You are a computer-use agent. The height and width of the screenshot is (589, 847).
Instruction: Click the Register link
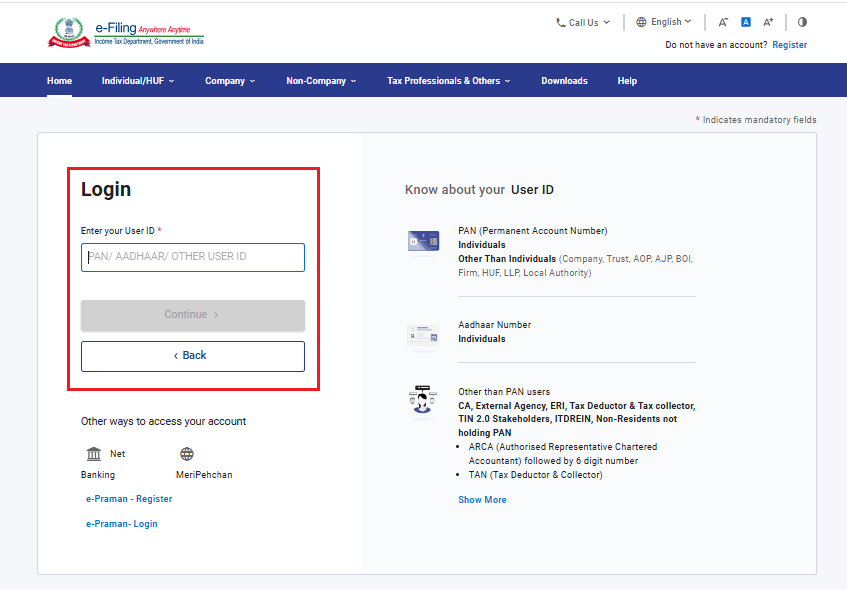click(789, 45)
